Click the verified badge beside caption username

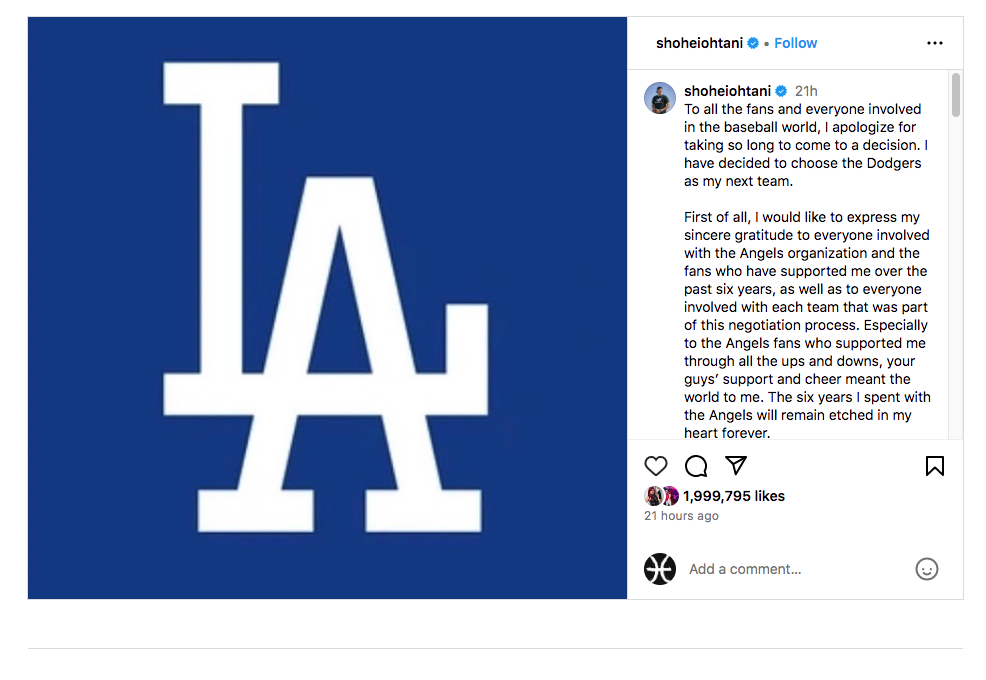pos(781,91)
